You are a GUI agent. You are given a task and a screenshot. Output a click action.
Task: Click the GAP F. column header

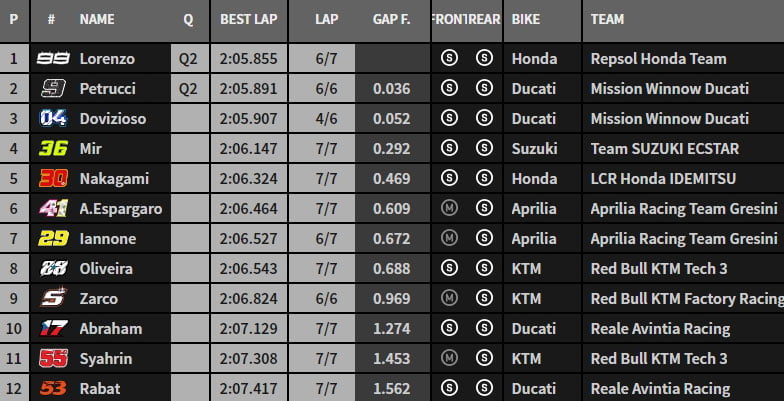click(x=390, y=19)
